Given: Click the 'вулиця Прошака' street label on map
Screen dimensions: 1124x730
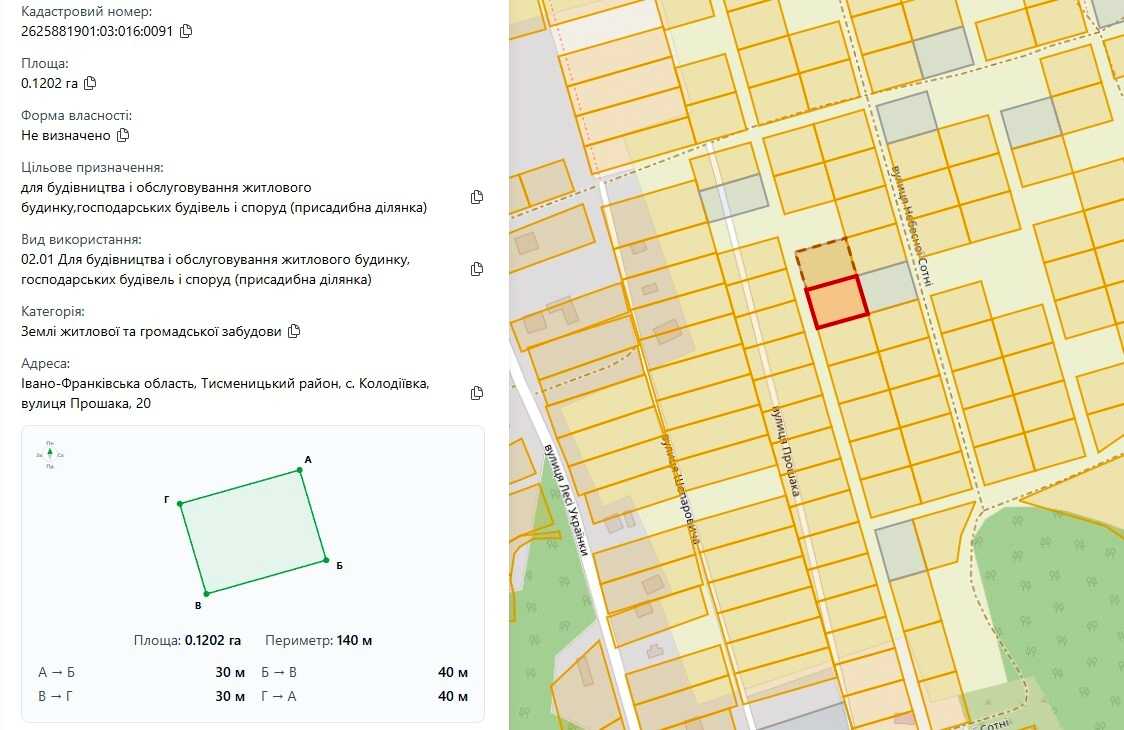Looking at the screenshot, I should [786, 452].
